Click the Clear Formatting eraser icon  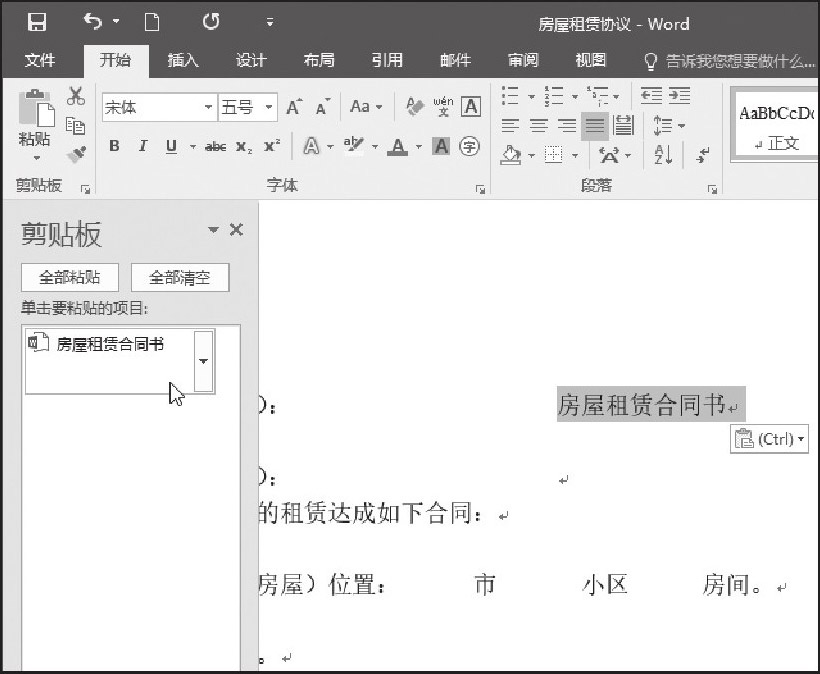tap(413, 107)
